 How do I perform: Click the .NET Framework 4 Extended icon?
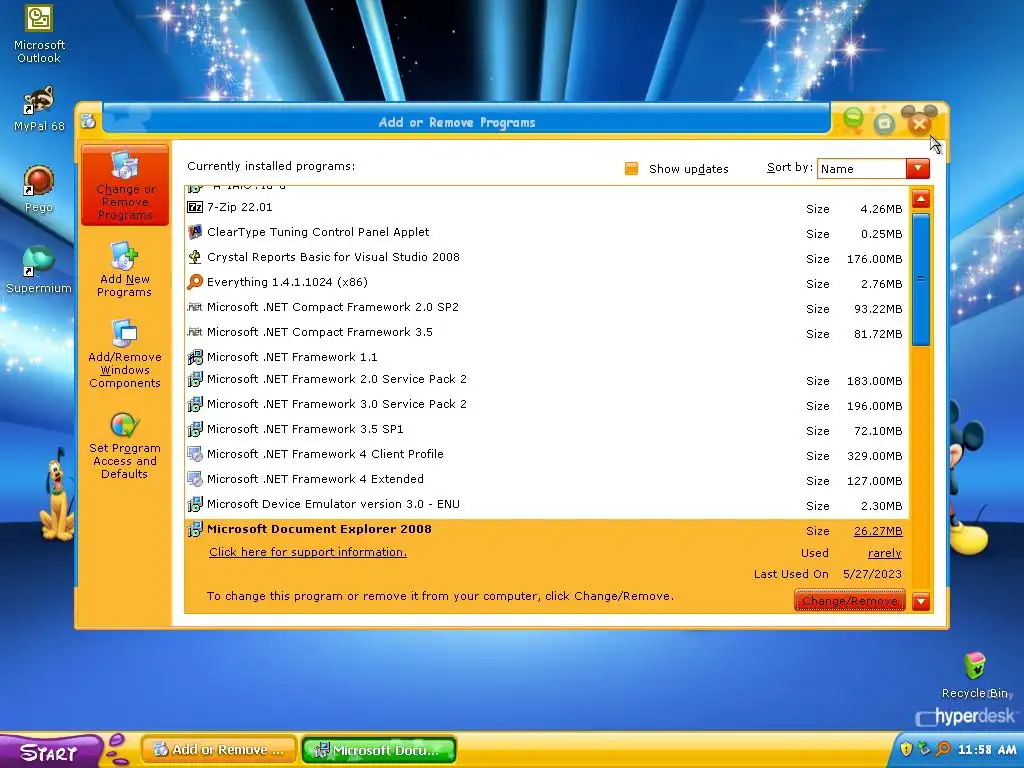[x=195, y=479]
